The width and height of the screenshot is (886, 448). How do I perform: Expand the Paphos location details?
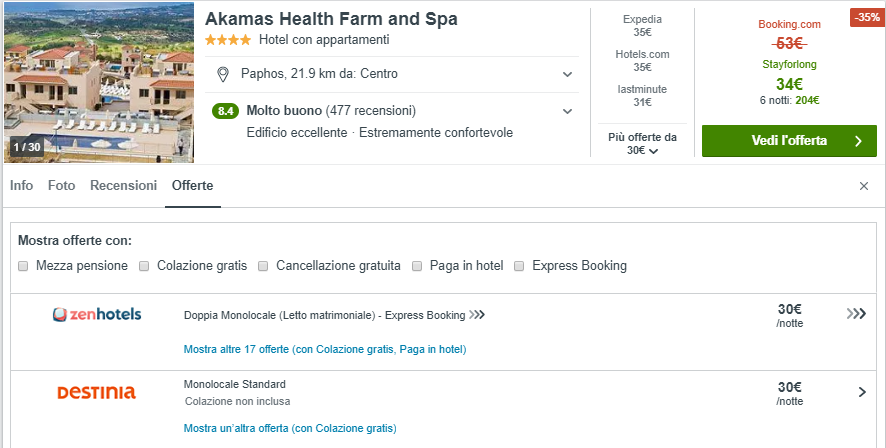tap(567, 74)
